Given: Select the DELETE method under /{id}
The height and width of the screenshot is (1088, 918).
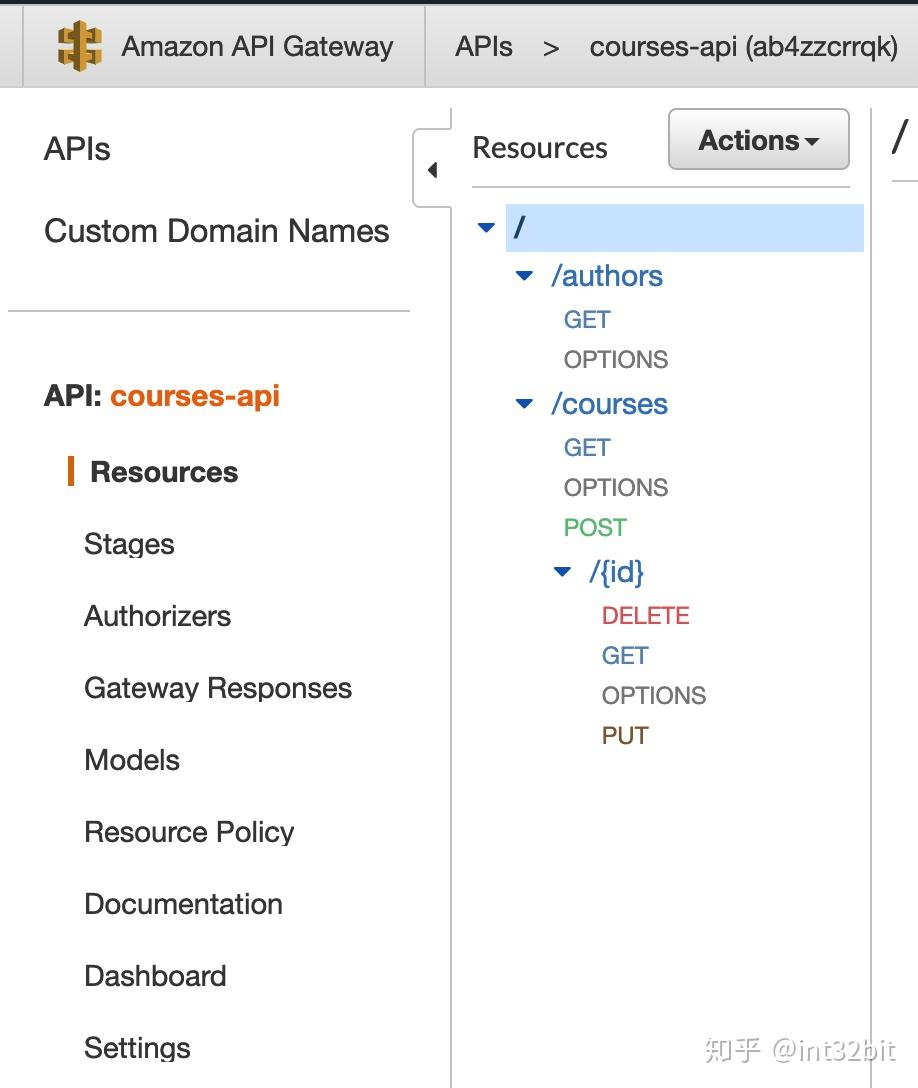Looking at the screenshot, I should 645,616.
